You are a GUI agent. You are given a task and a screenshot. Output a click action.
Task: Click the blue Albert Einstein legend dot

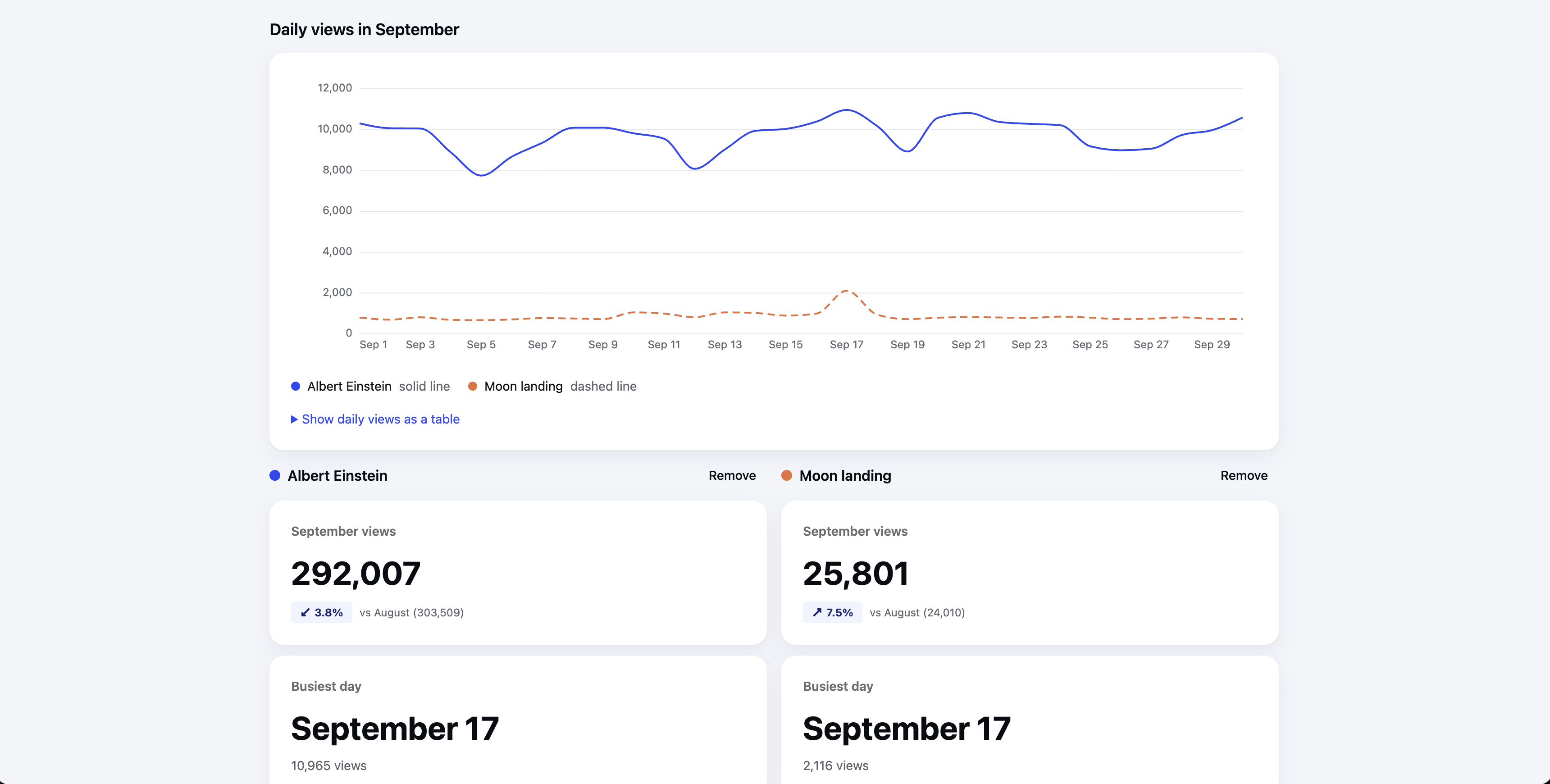coord(296,386)
